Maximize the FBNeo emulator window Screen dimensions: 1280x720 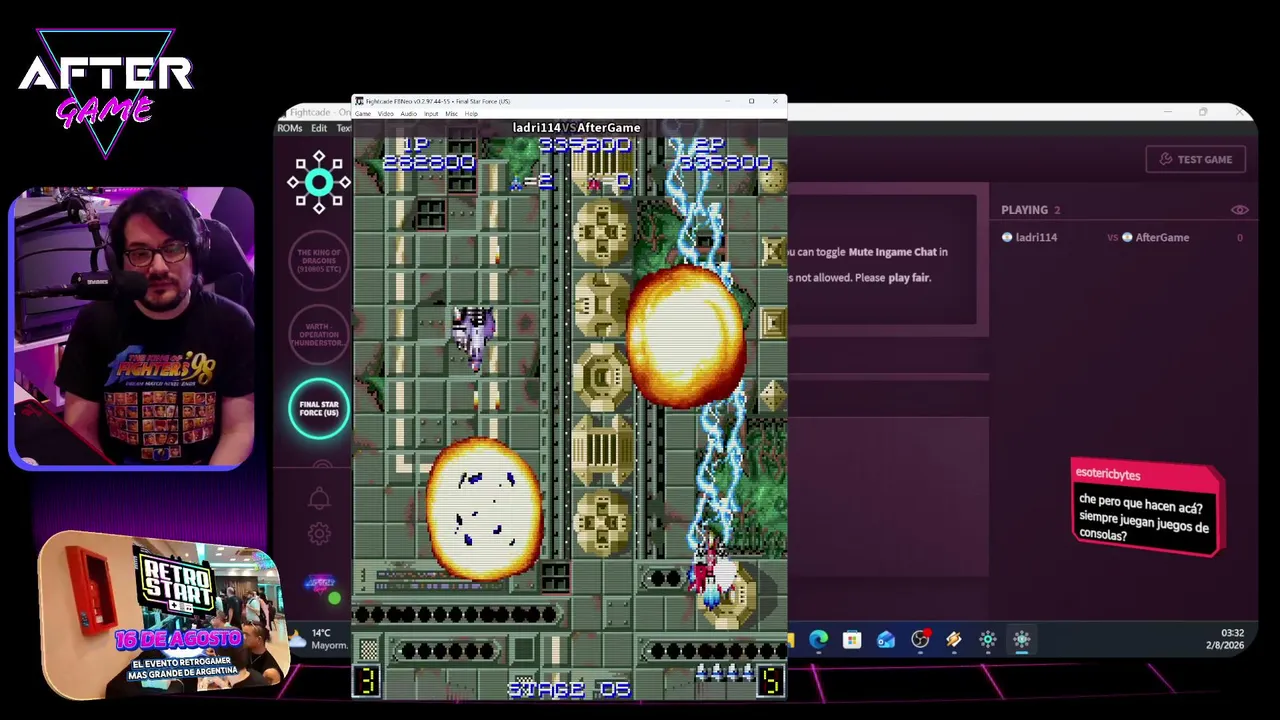point(751,101)
